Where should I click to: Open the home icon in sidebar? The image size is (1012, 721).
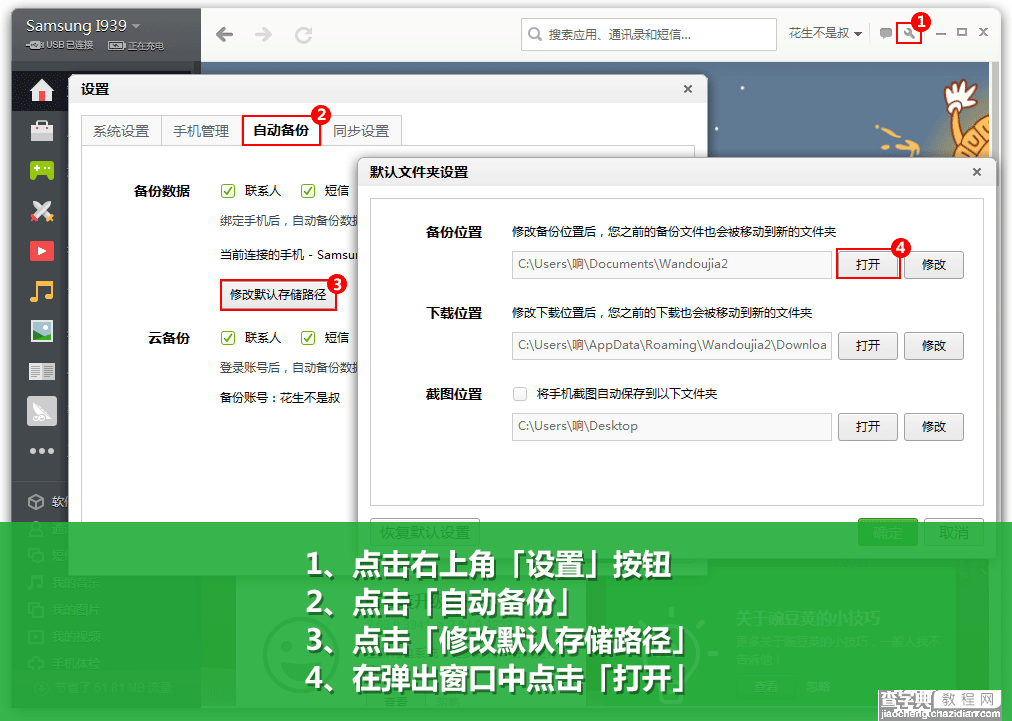(41, 90)
